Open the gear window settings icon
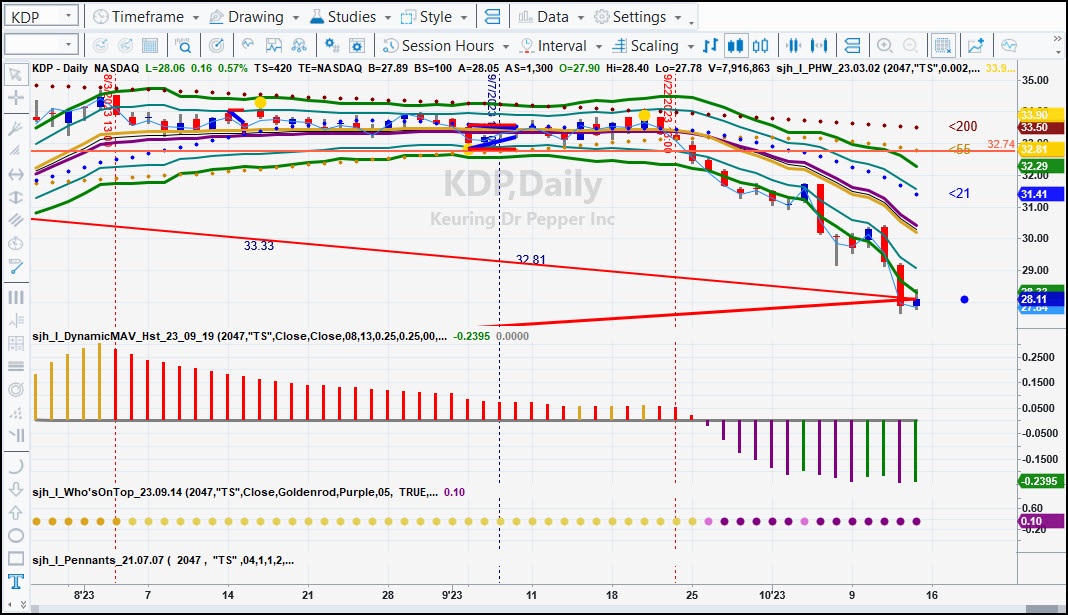This screenshot has height=615, width=1068. coord(356,46)
